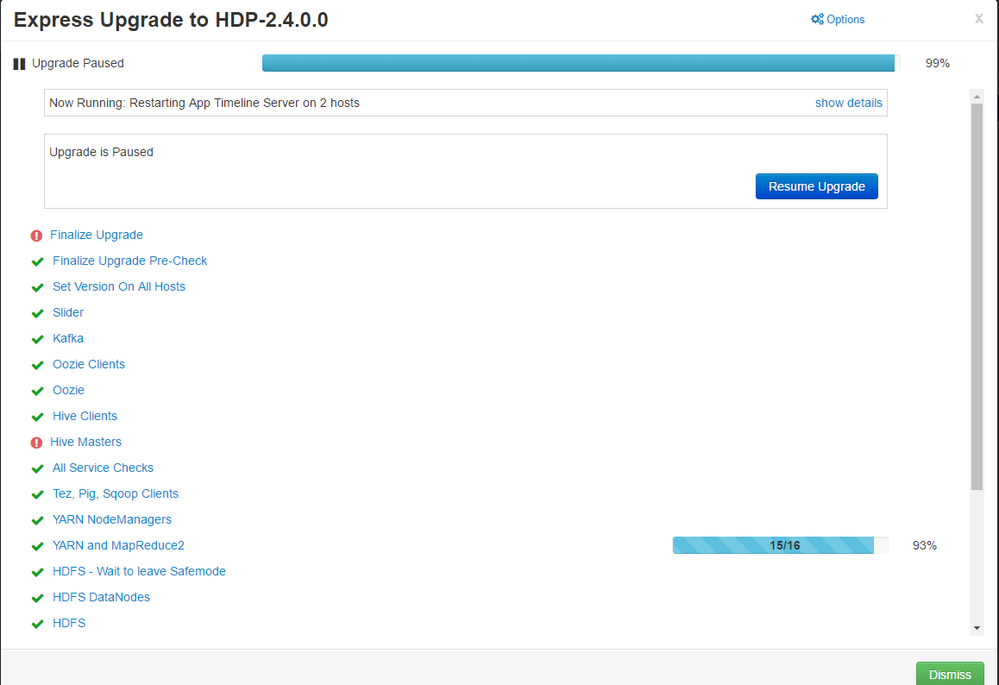This screenshot has width=999, height=685.
Task: Open the YARN NodeManagers step
Action: [x=111, y=519]
